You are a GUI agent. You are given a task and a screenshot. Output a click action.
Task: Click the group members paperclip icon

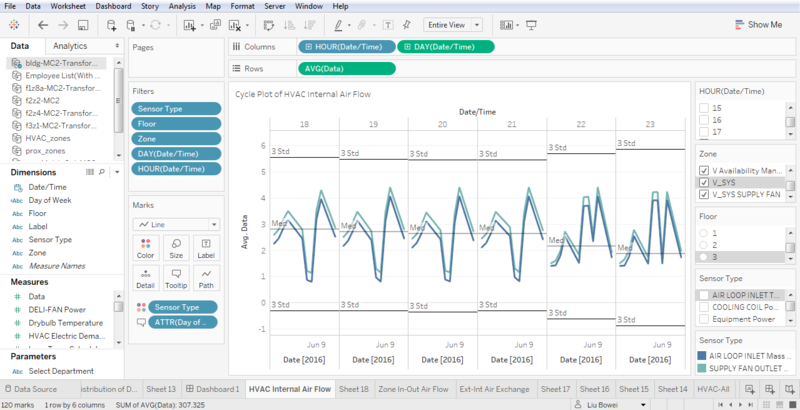[x=362, y=25]
